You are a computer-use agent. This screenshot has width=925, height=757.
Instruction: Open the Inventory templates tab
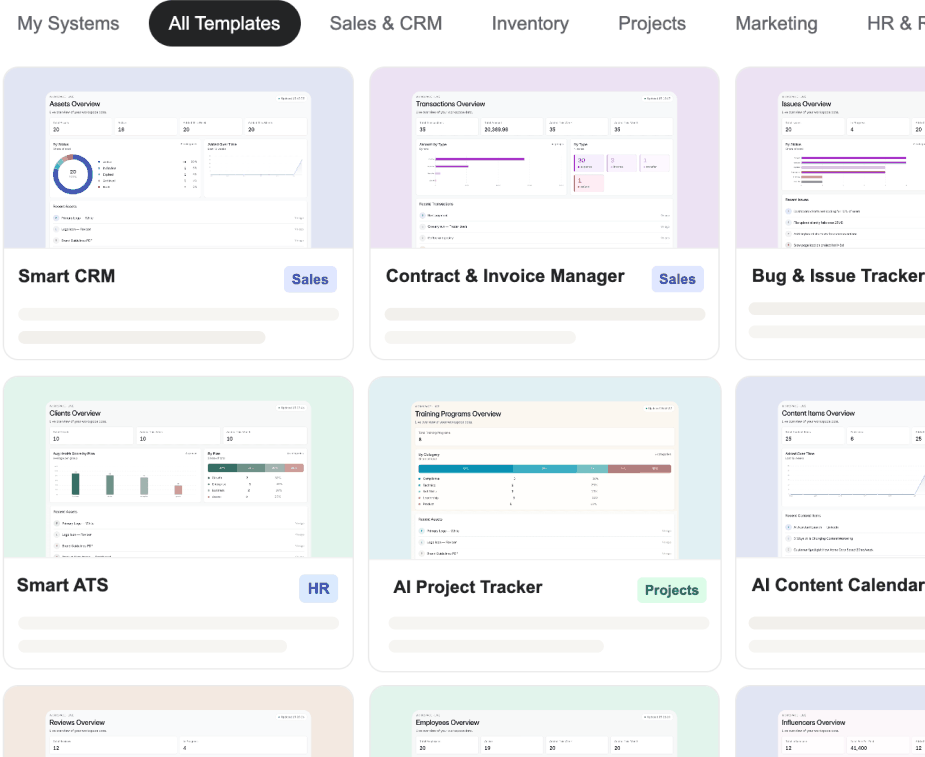(x=530, y=24)
